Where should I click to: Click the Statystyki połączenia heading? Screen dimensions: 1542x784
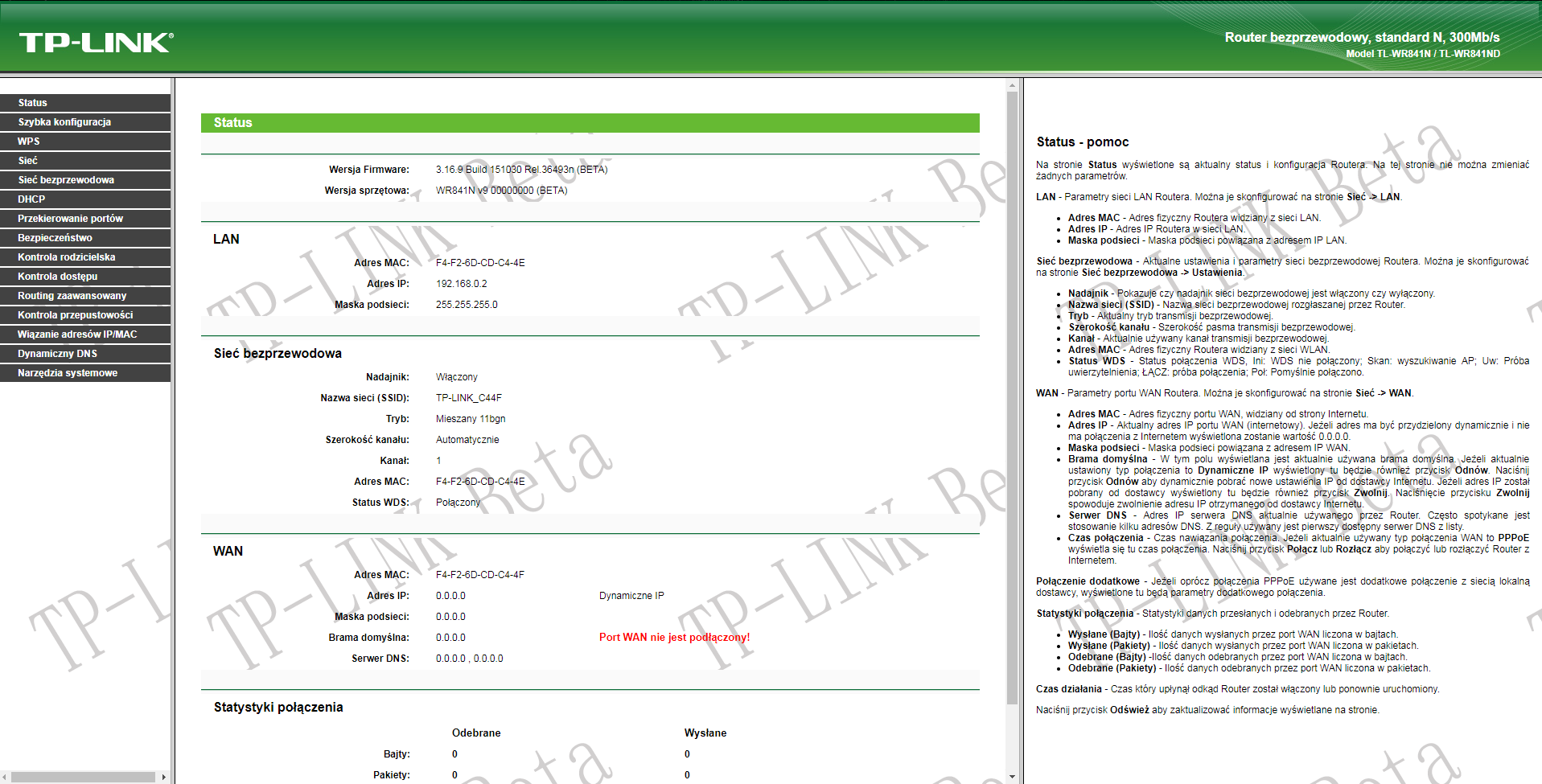point(278,708)
